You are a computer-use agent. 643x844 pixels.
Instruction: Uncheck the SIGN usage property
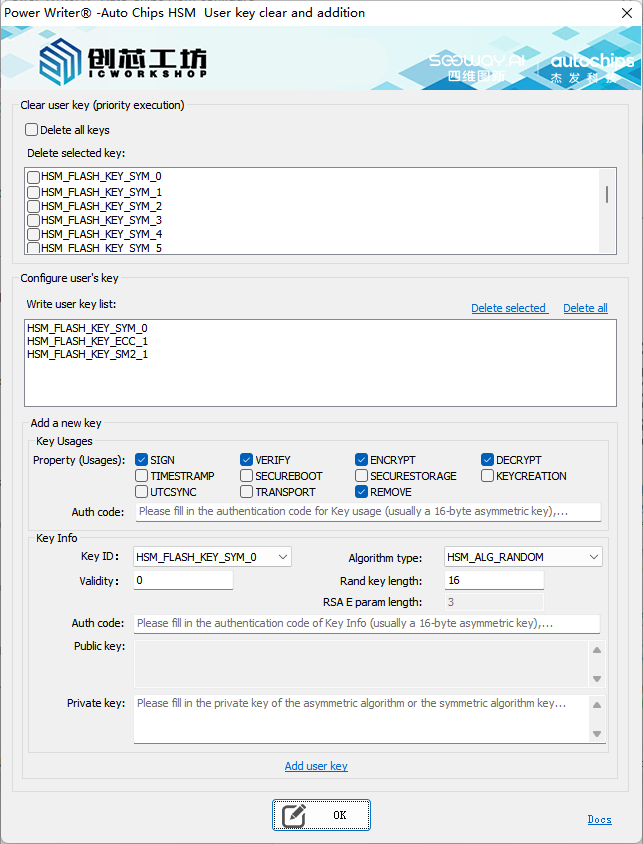pyautogui.click(x=142, y=460)
